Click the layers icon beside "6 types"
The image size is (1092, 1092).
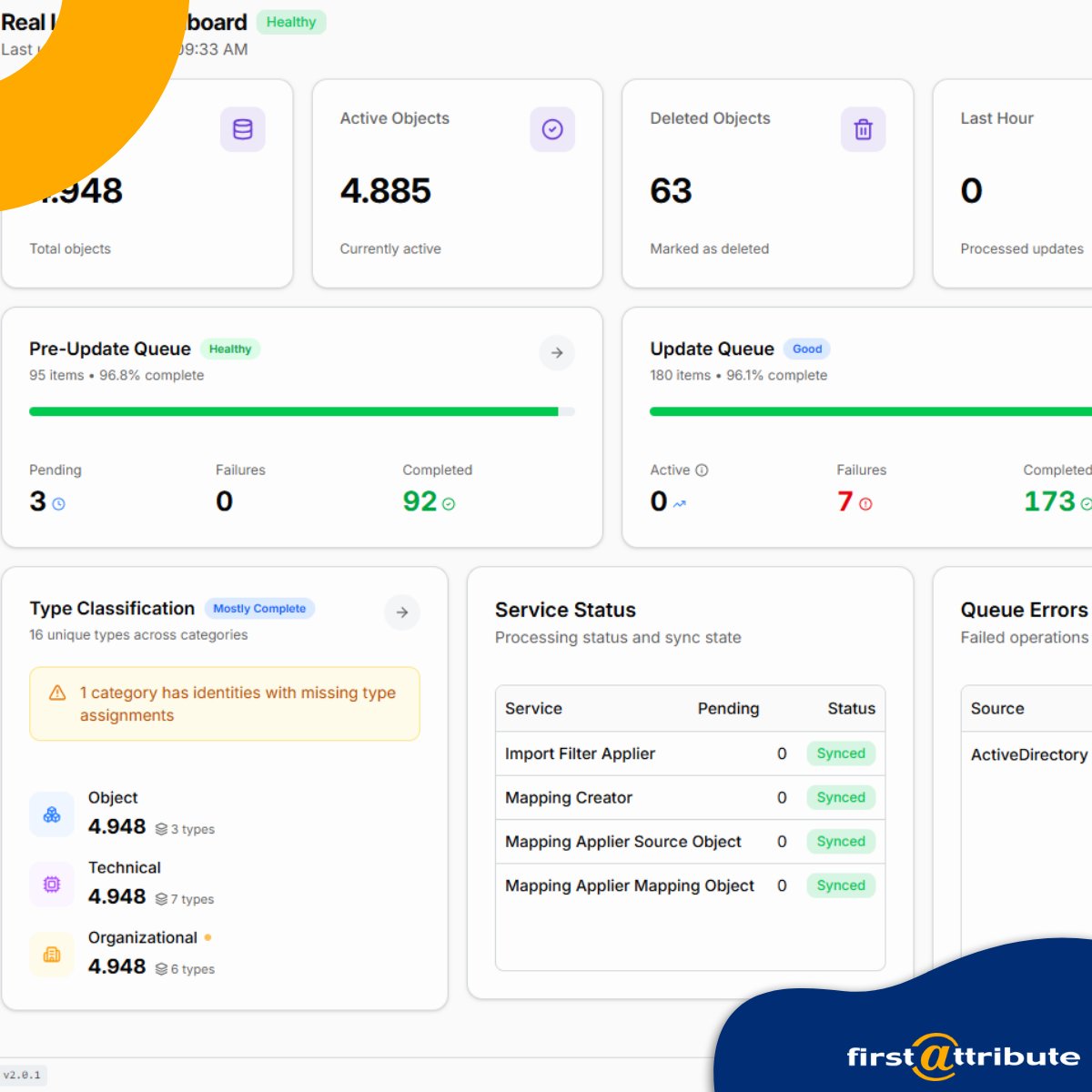coord(161,969)
